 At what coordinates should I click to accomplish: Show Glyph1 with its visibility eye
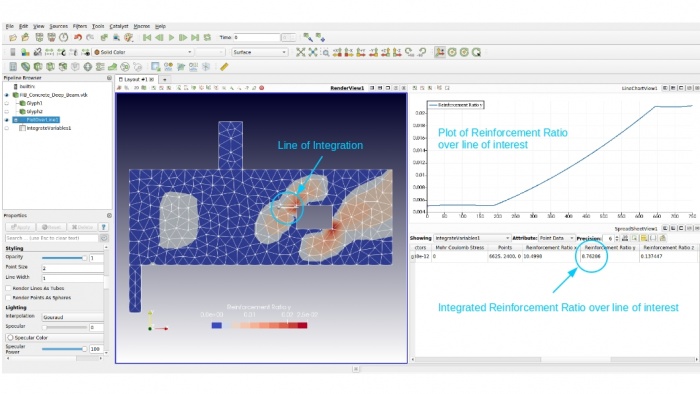(7, 103)
